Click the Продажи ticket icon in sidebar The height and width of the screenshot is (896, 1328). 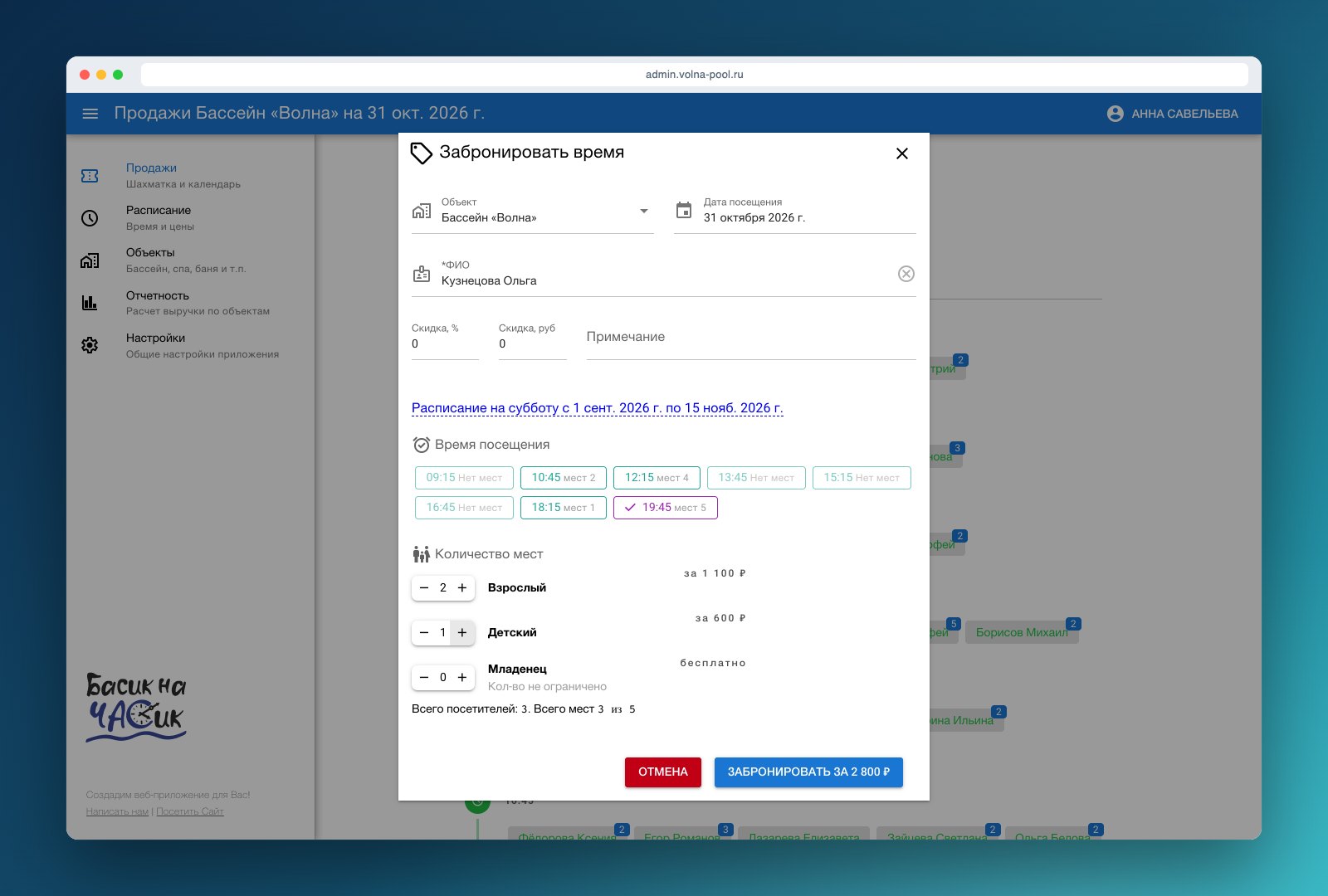[90, 176]
